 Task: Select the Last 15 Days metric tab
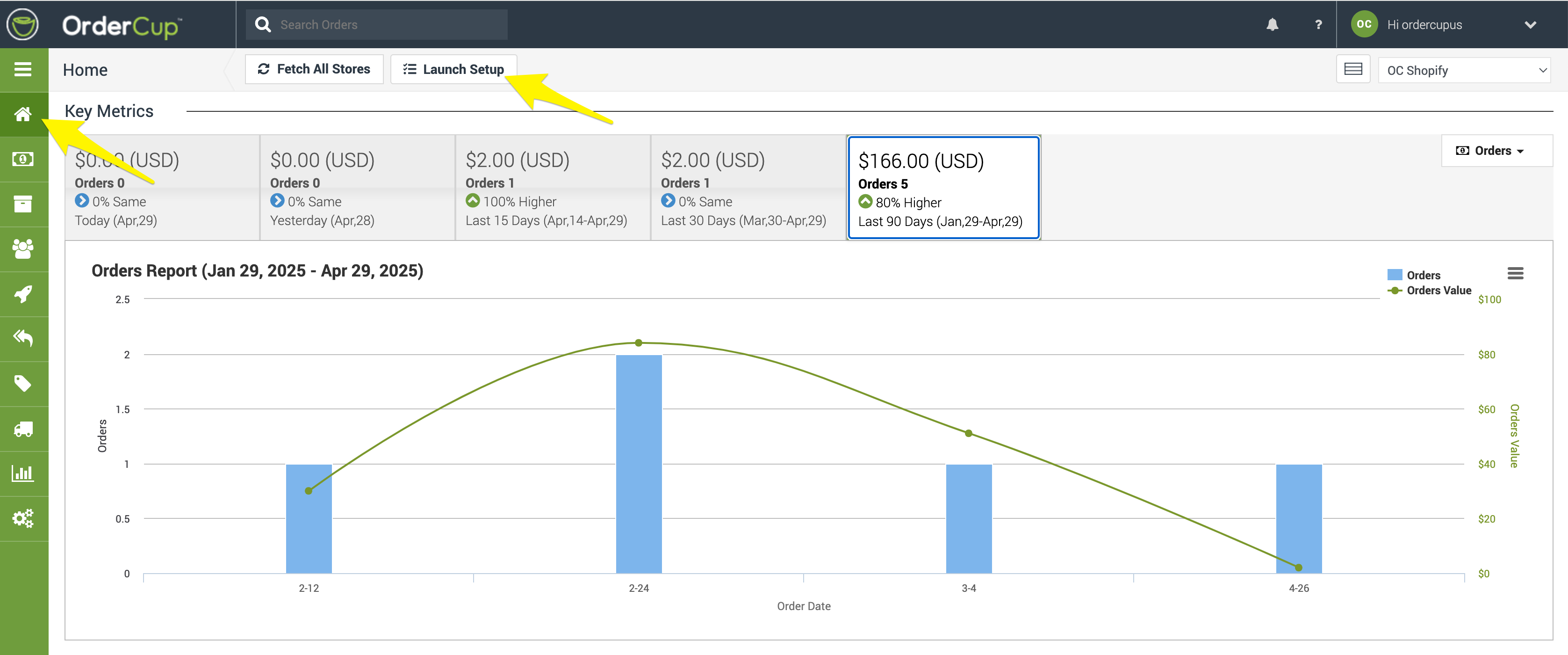tap(552, 188)
